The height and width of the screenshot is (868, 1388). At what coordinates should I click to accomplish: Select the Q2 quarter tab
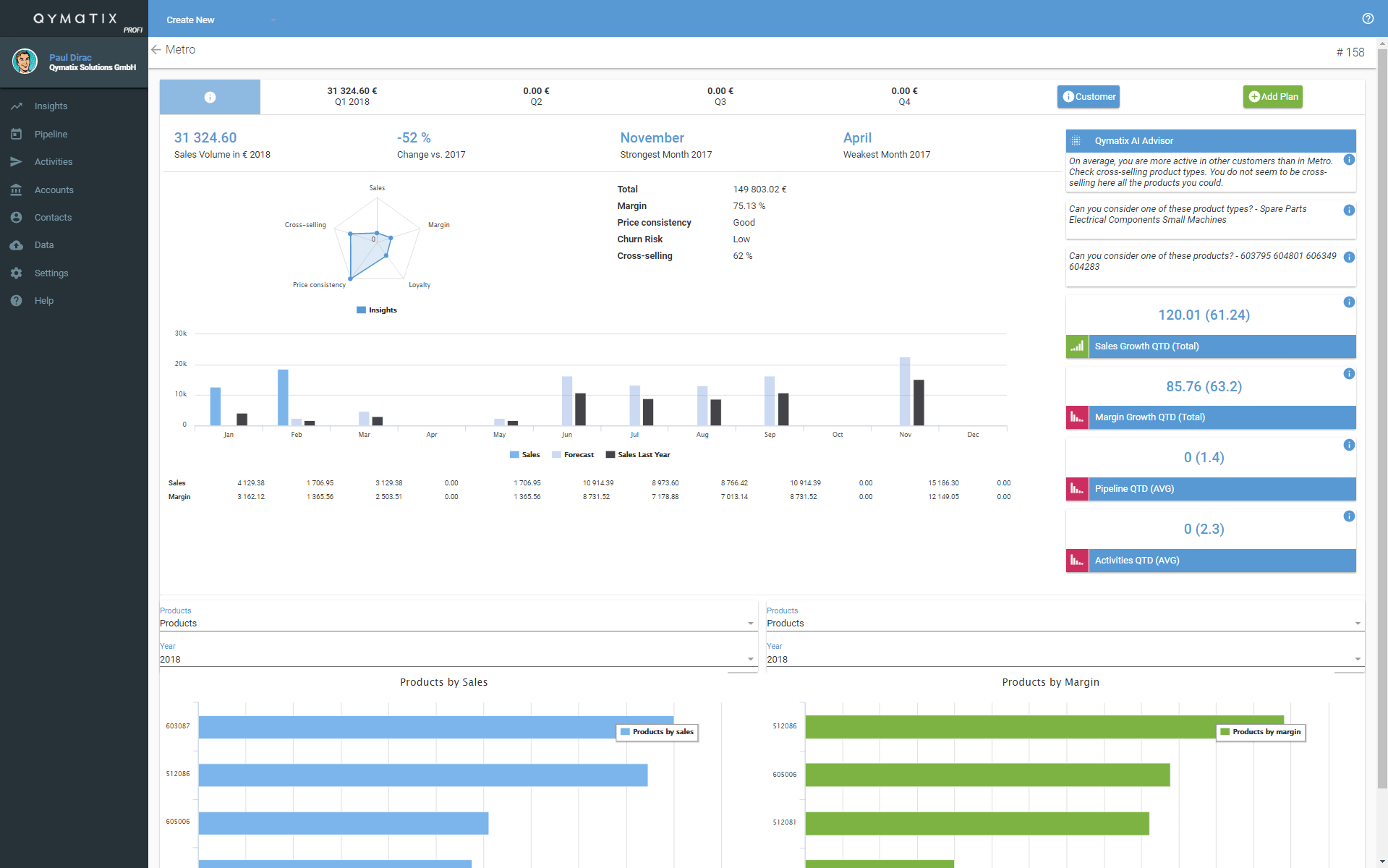coord(536,97)
